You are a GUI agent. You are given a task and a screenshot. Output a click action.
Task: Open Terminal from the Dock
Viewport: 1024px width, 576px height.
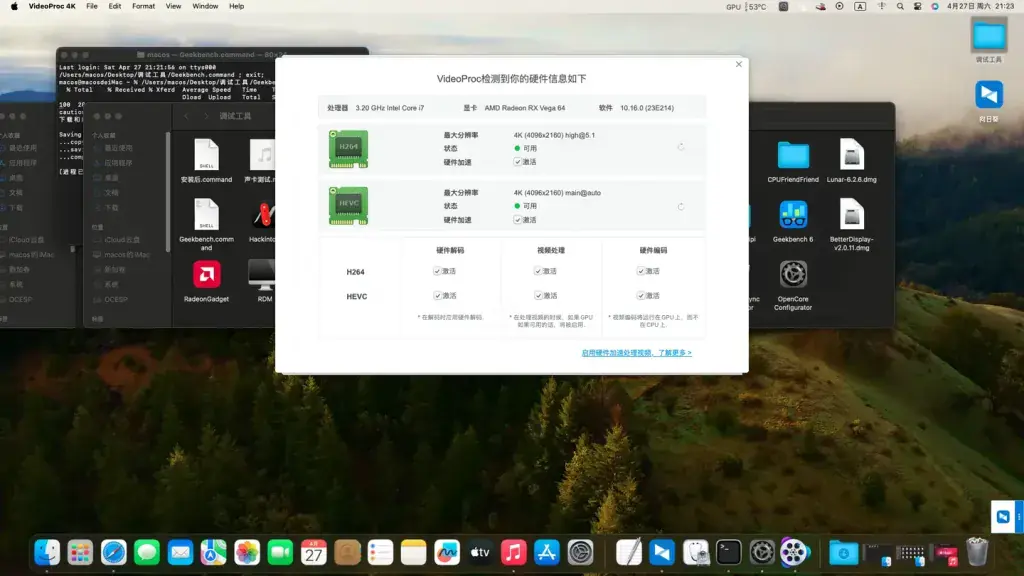tap(728, 552)
